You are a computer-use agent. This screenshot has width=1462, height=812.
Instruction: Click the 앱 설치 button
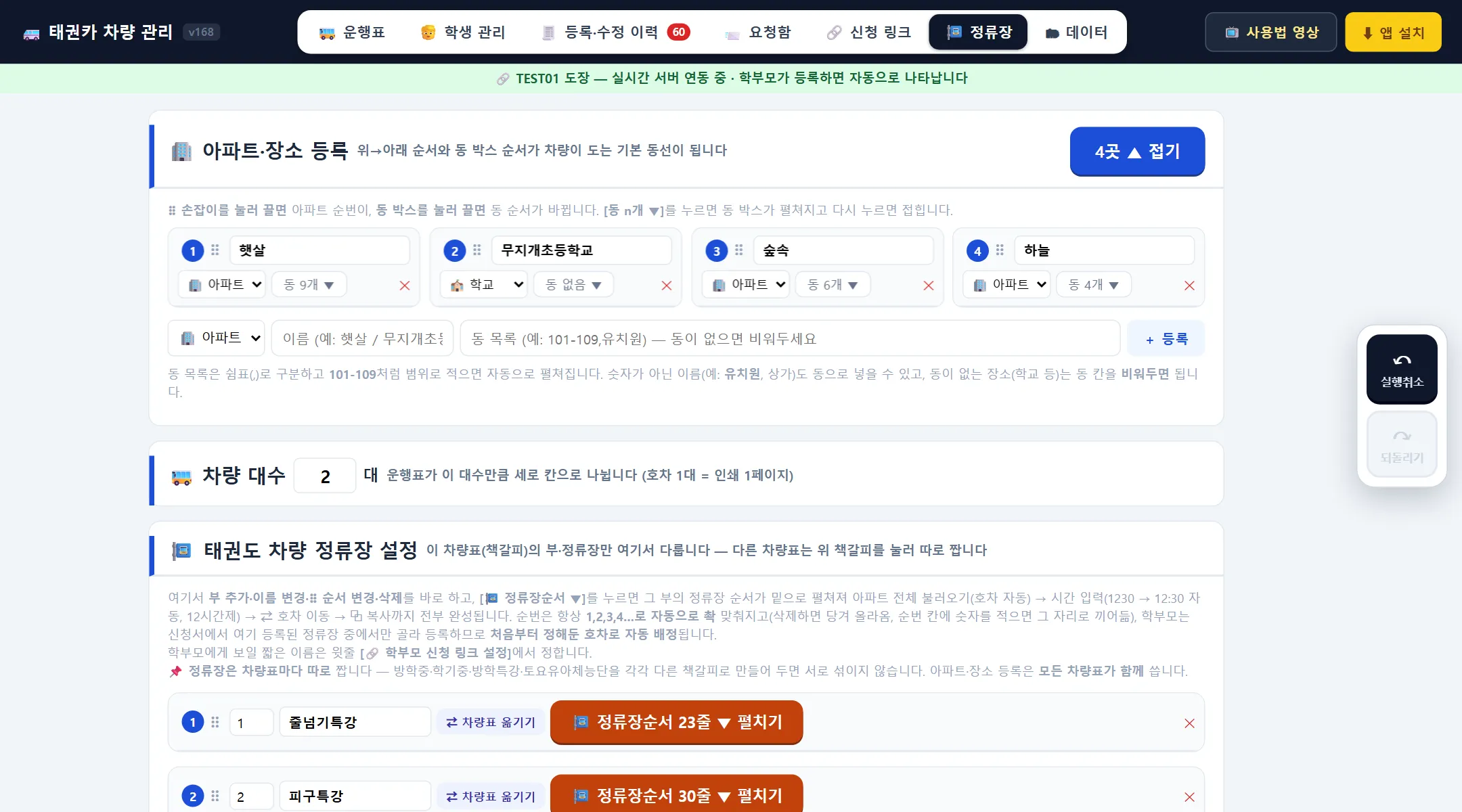click(1393, 32)
